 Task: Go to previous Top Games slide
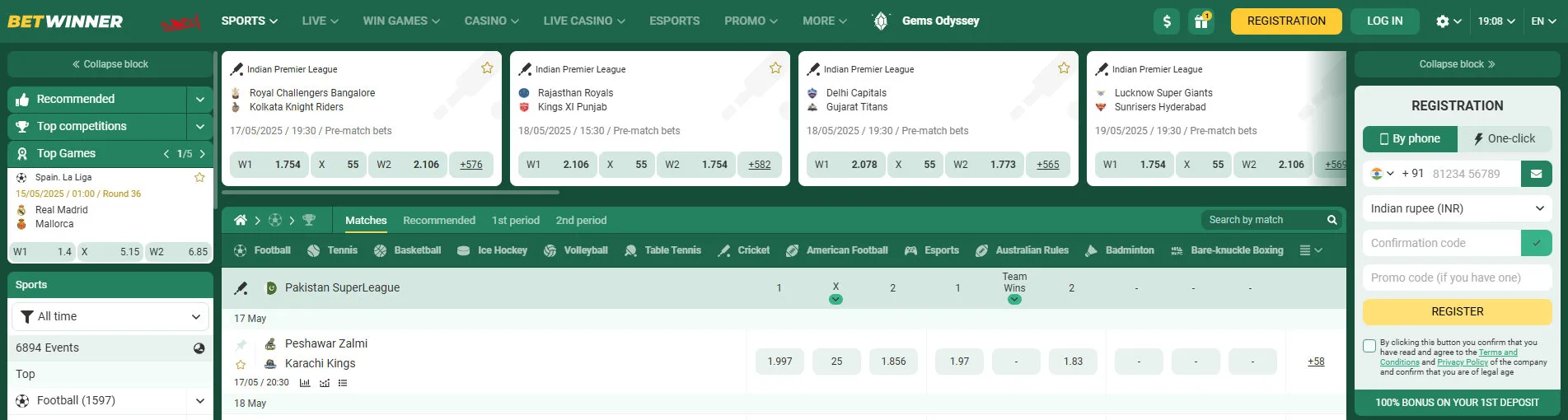click(166, 154)
